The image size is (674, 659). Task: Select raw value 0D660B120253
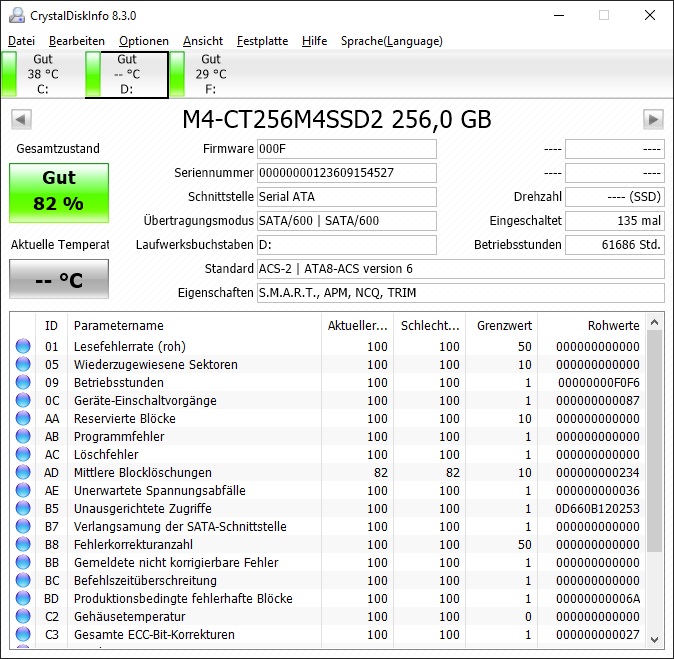(597, 509)
